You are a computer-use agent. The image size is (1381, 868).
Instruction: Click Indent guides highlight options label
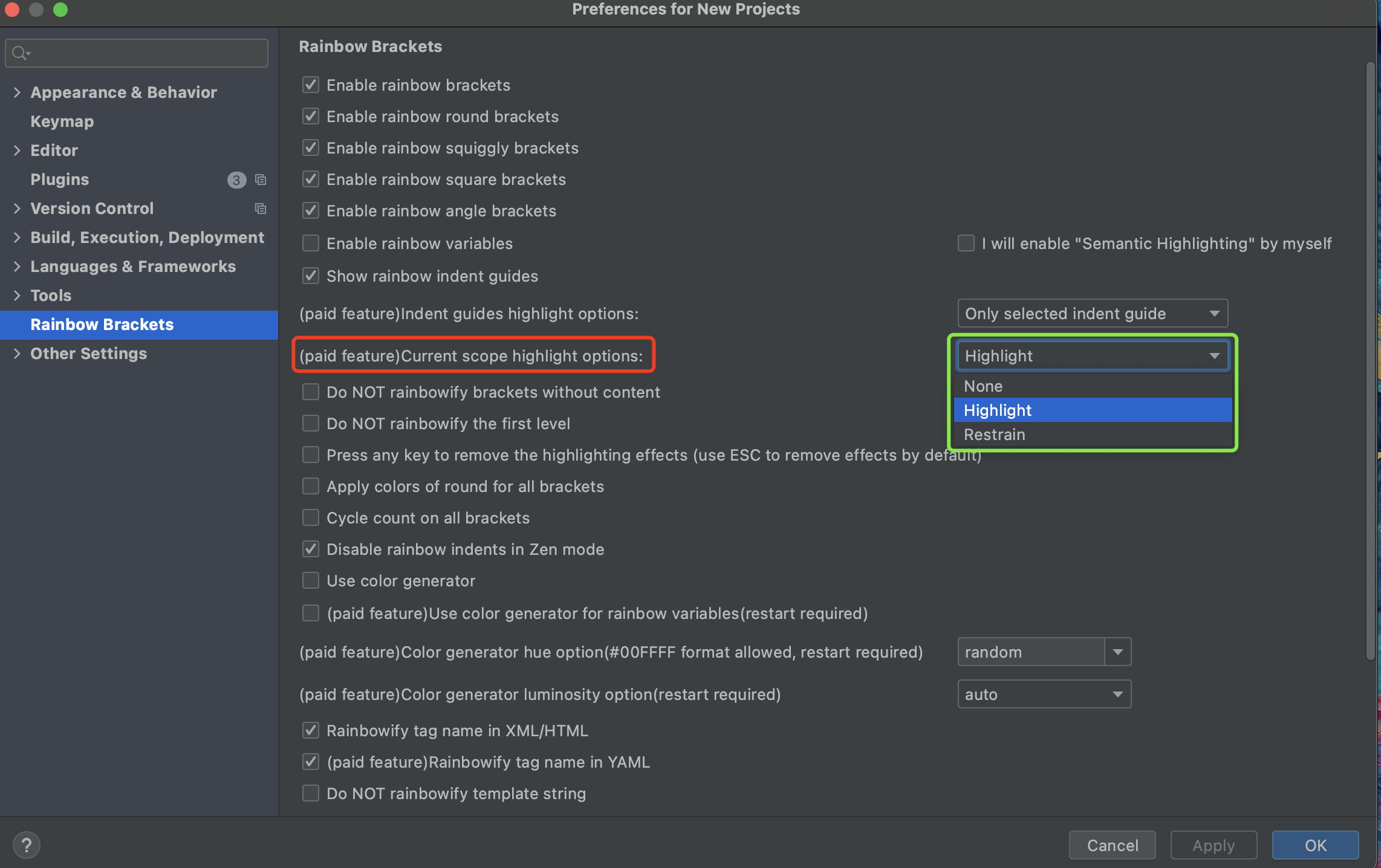(x=469, y=314)
